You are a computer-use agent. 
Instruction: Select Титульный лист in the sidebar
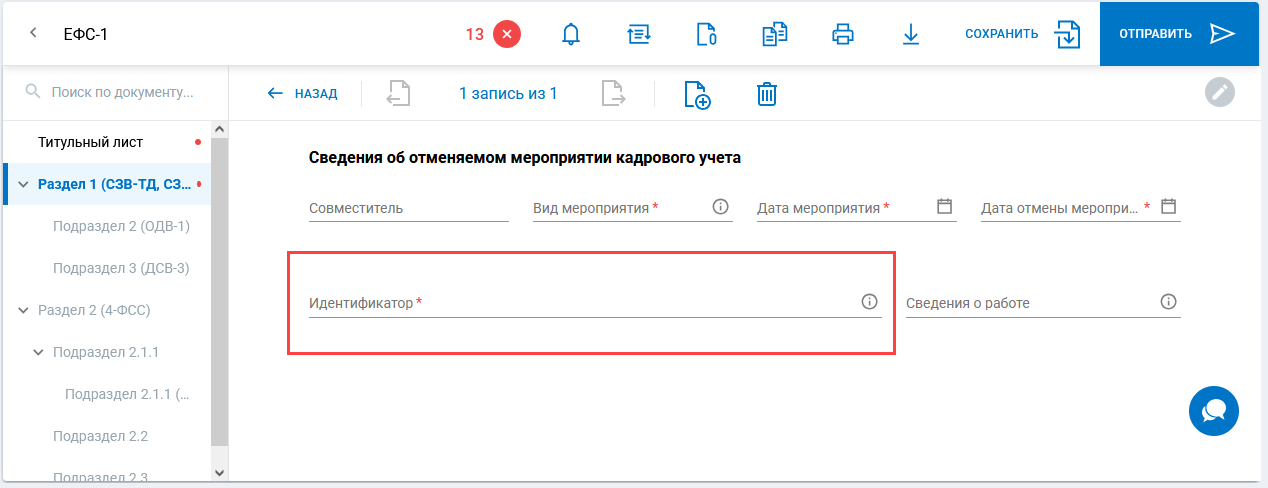click(90, 142)
